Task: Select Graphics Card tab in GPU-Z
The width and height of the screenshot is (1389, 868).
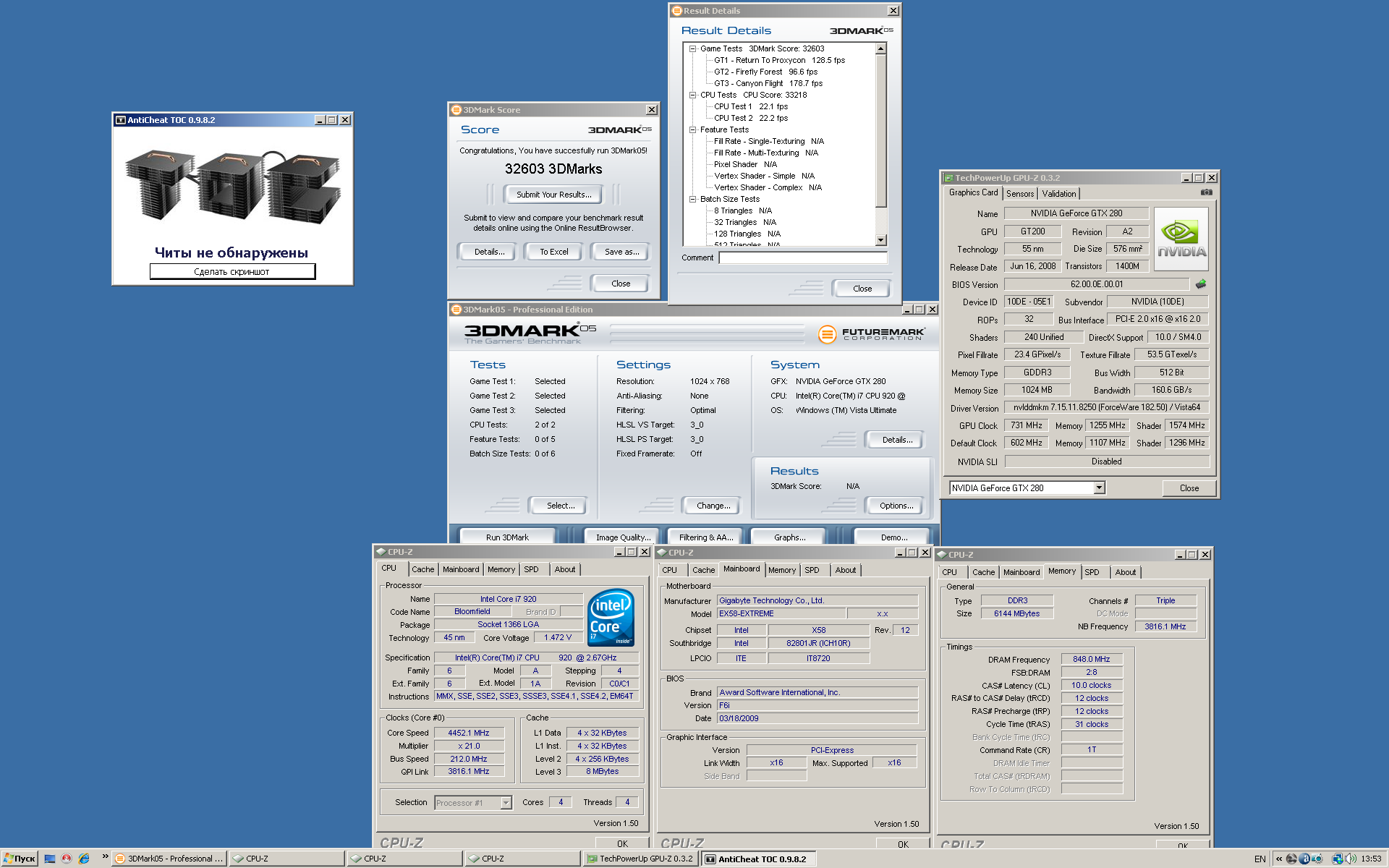Action: pyautogui.click(x=974, y=193)
